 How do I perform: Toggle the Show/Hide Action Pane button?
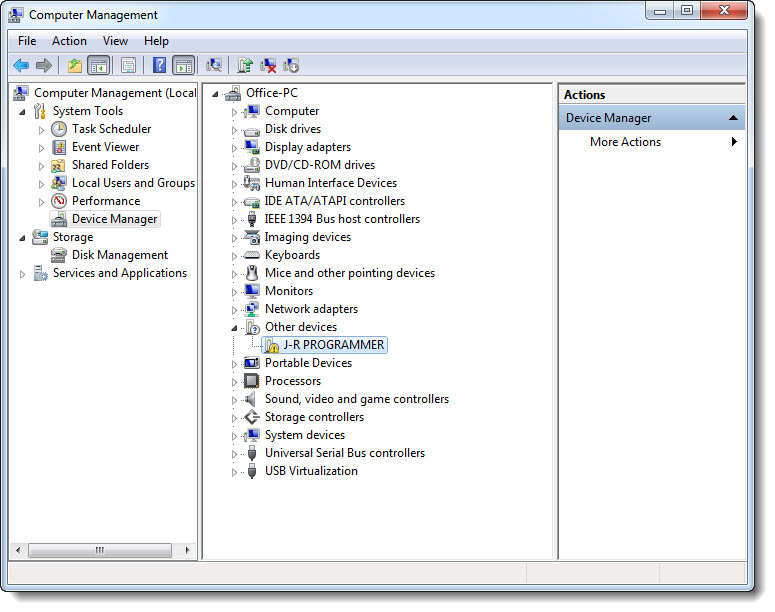coord(183,66)
